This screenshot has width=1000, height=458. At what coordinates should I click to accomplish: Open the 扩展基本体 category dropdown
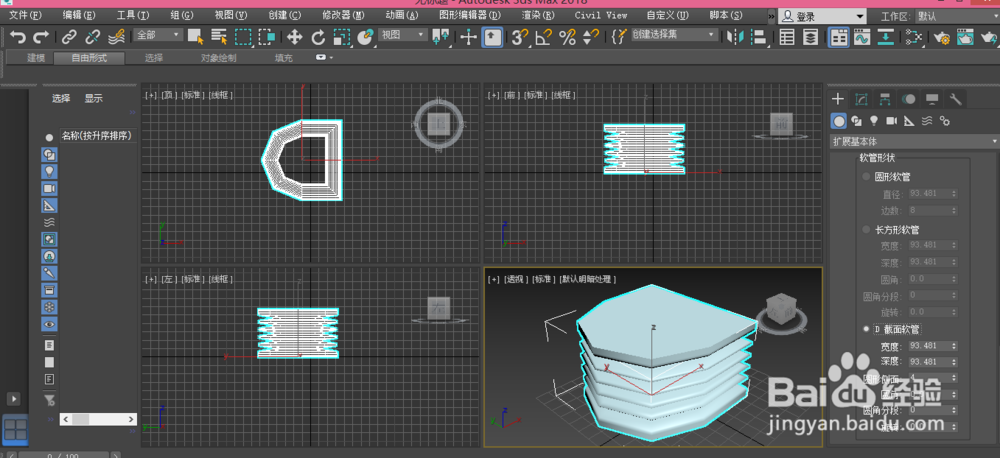click(x=914, y=141)
